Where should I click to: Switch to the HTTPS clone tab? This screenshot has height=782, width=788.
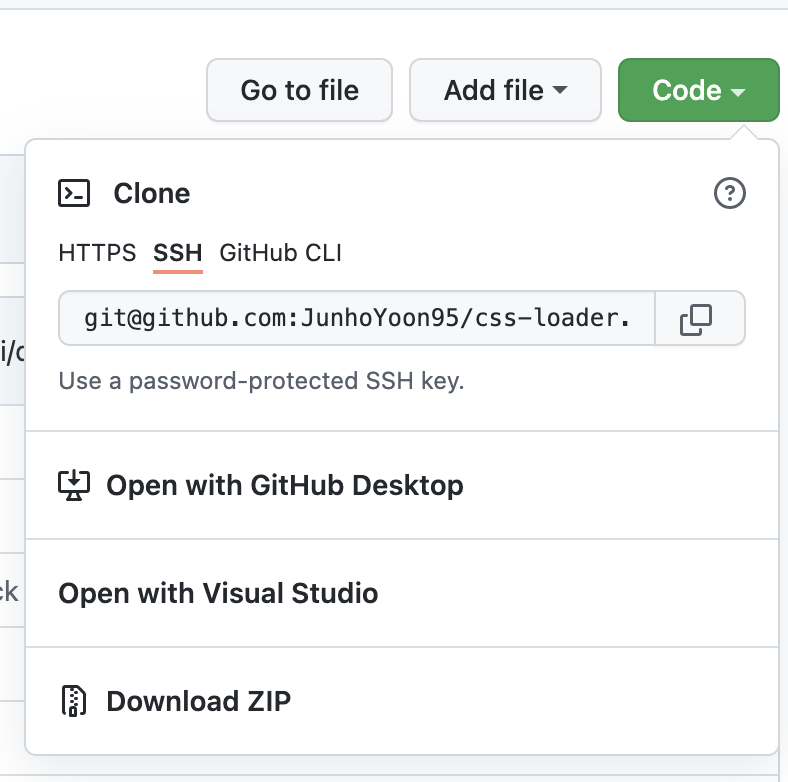[97, 253]
